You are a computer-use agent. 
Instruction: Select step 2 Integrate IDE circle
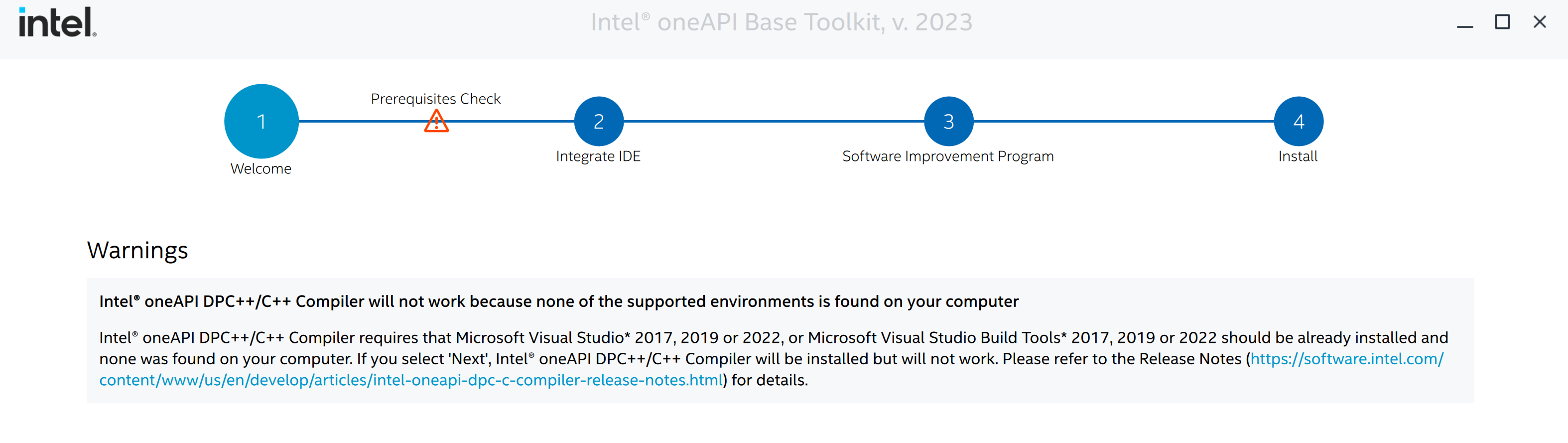tap(598, 121)
